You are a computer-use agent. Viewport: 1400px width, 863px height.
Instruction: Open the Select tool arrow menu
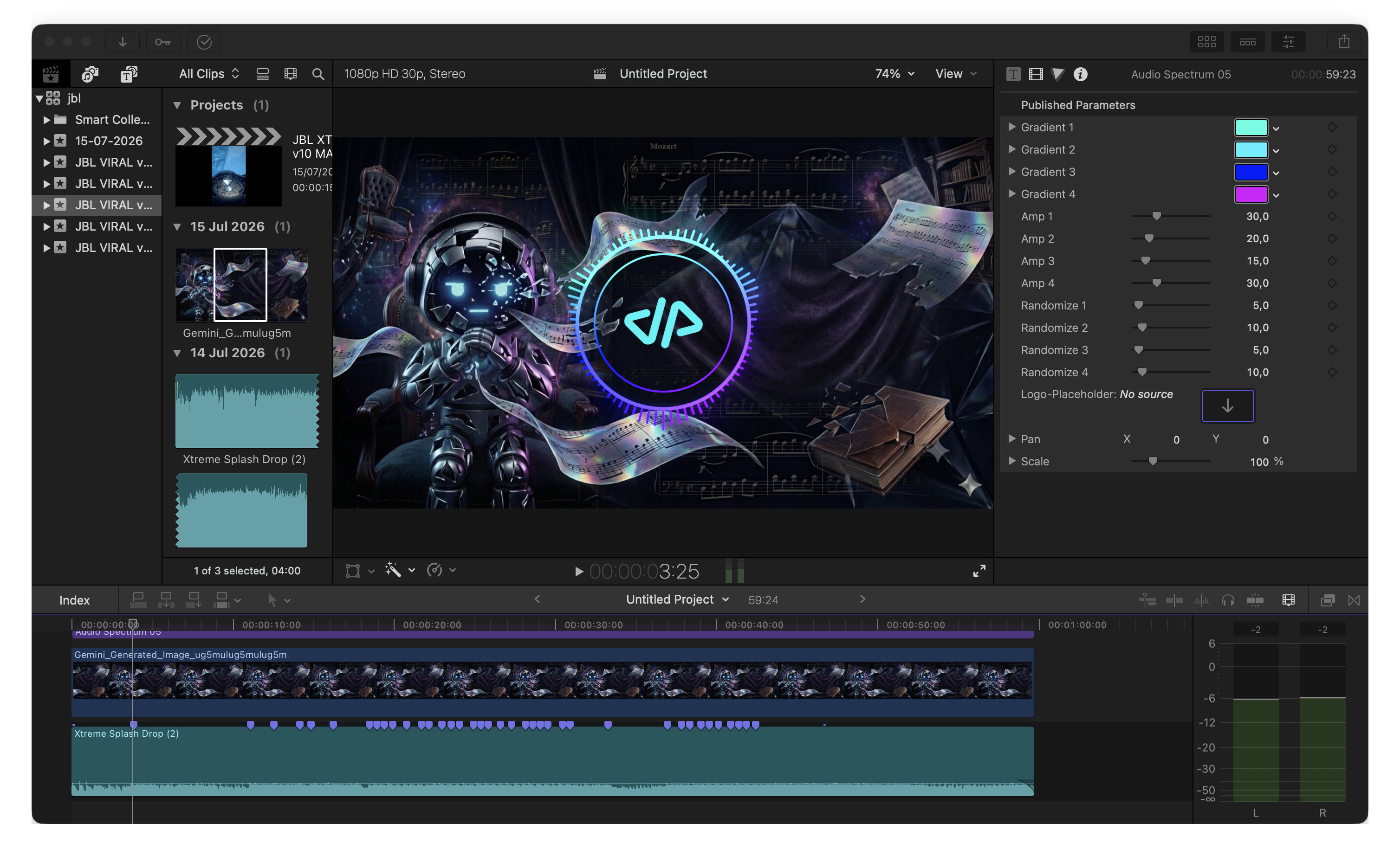(279, 600)
